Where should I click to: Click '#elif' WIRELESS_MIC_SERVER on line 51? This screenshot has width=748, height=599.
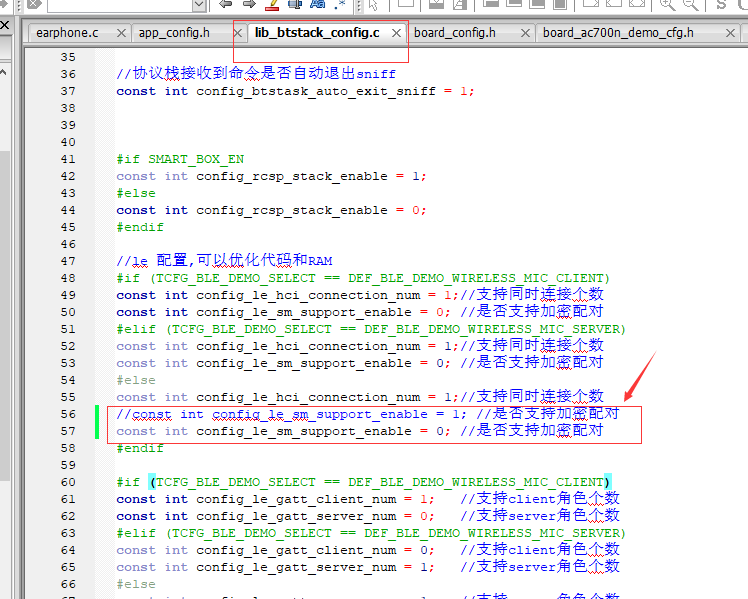pos(371,329)
